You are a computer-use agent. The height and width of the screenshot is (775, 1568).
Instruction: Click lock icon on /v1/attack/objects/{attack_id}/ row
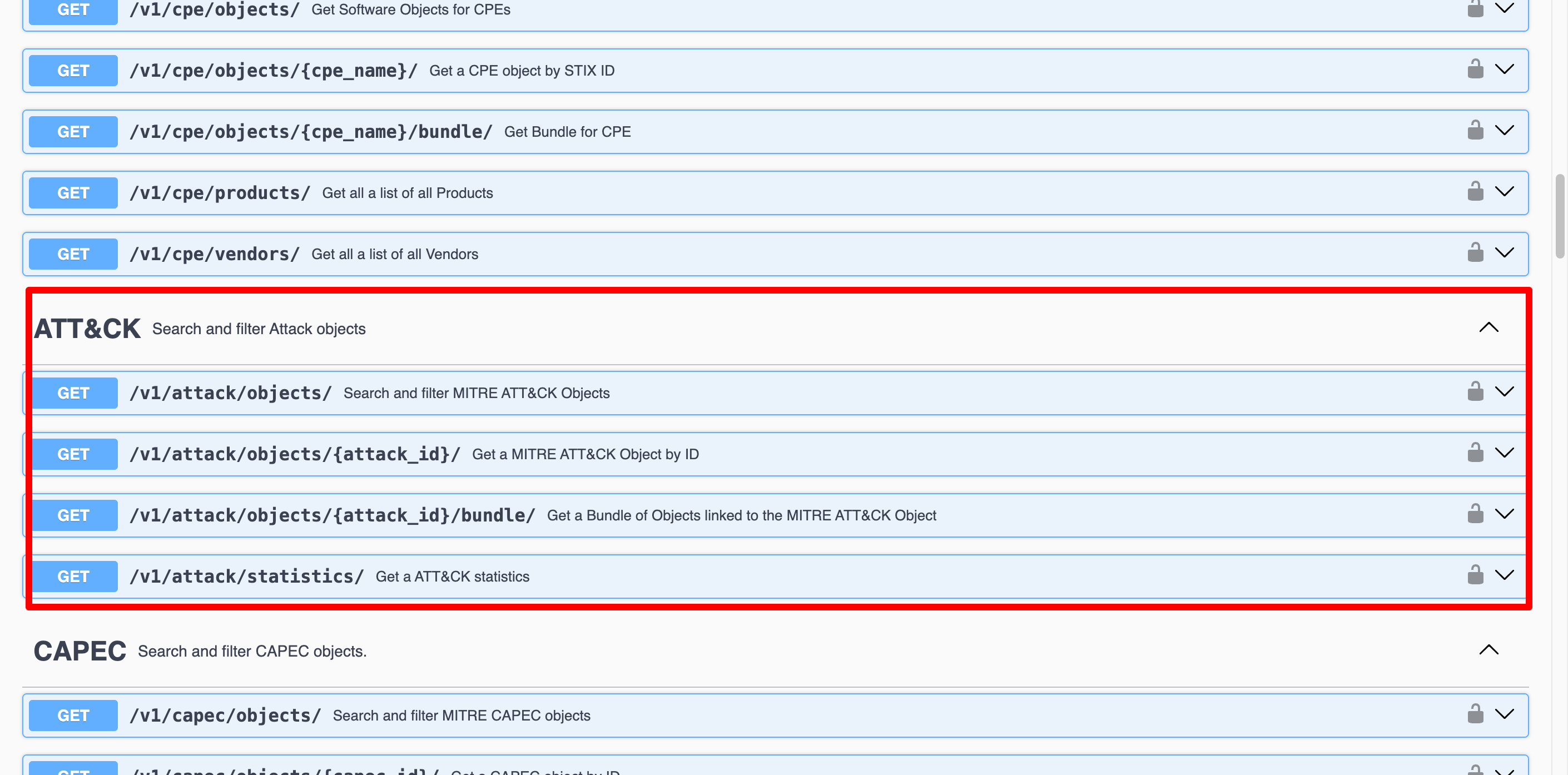click(1475, 453)
